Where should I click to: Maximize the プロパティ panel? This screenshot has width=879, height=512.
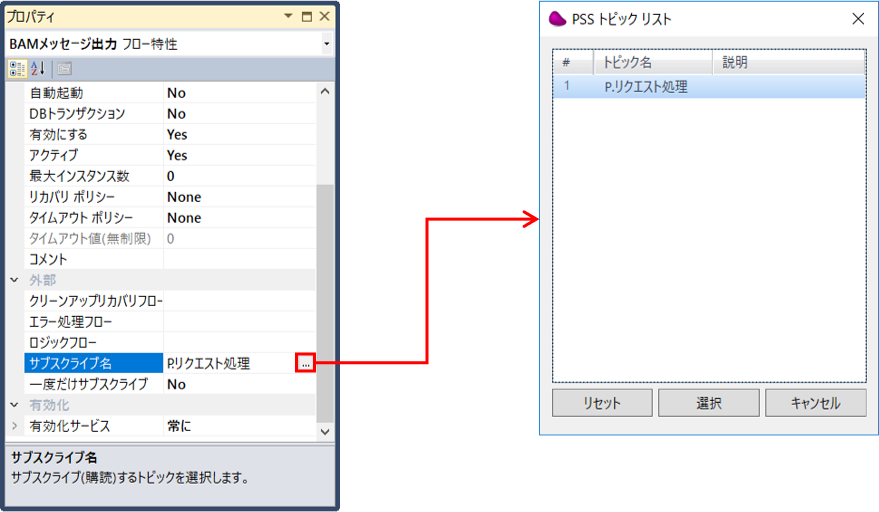point(307,16)
